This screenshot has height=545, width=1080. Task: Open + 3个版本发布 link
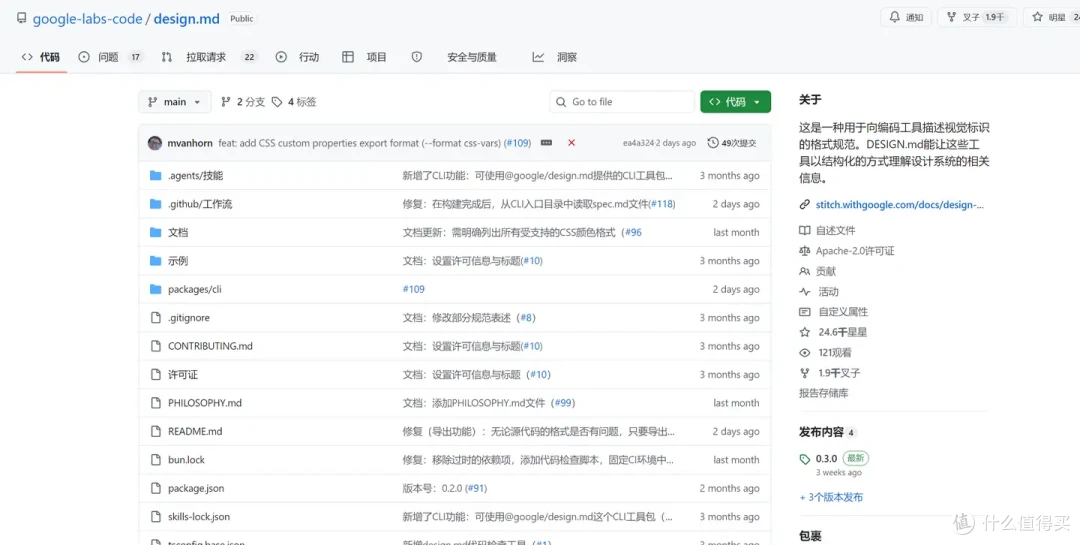coord(831,497)
